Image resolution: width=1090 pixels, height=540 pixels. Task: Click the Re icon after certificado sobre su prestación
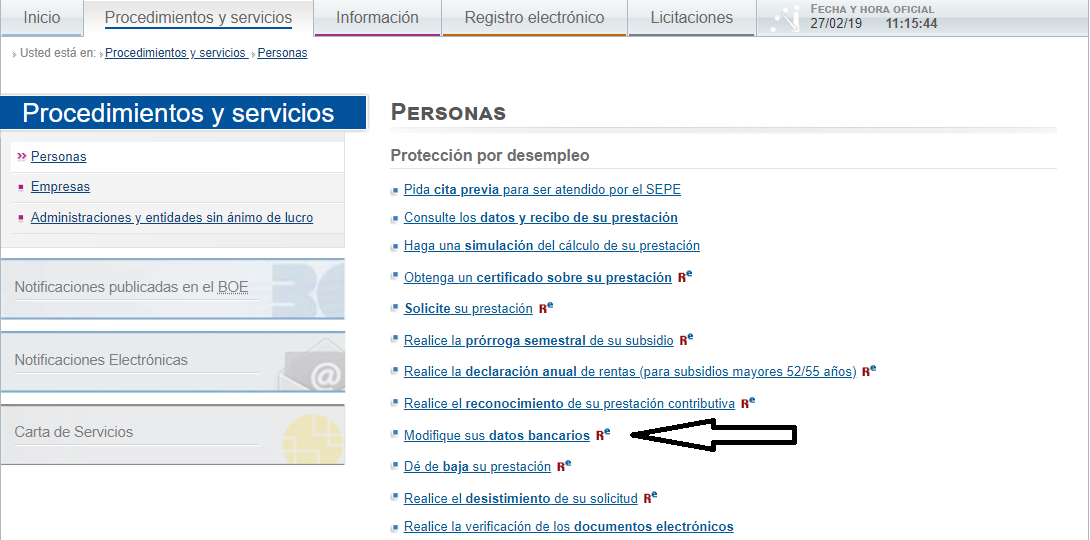685,277
